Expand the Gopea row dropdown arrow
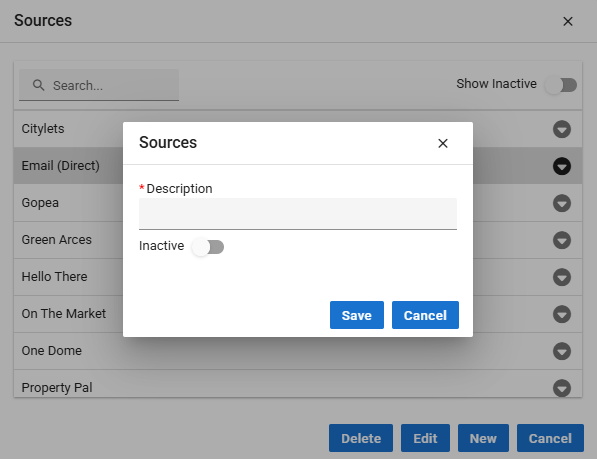The height and width of the screenshot is (459, 597). click(562, 203)
